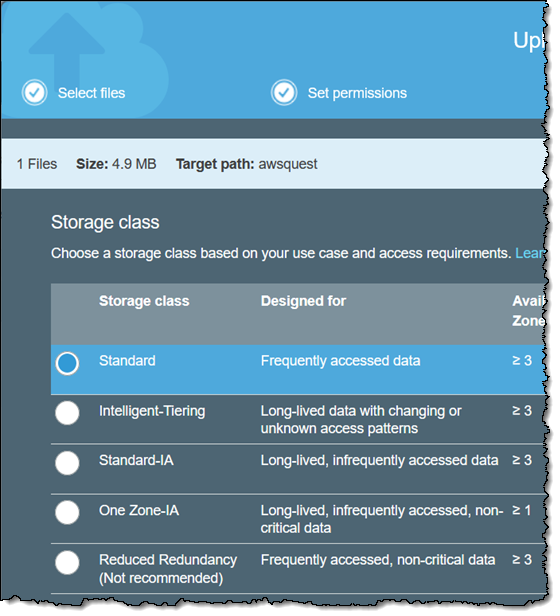This screenshot has width=560, height=616.
Task: Click the Set permissions checkmark icon
Action: pos(284,93)
